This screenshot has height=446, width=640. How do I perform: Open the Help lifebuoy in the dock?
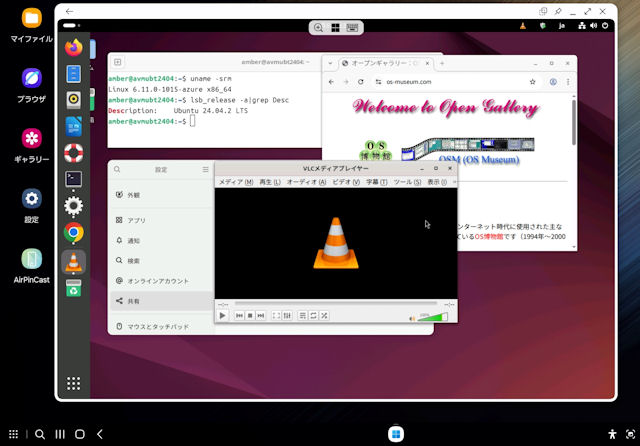(x=73, y=153)
